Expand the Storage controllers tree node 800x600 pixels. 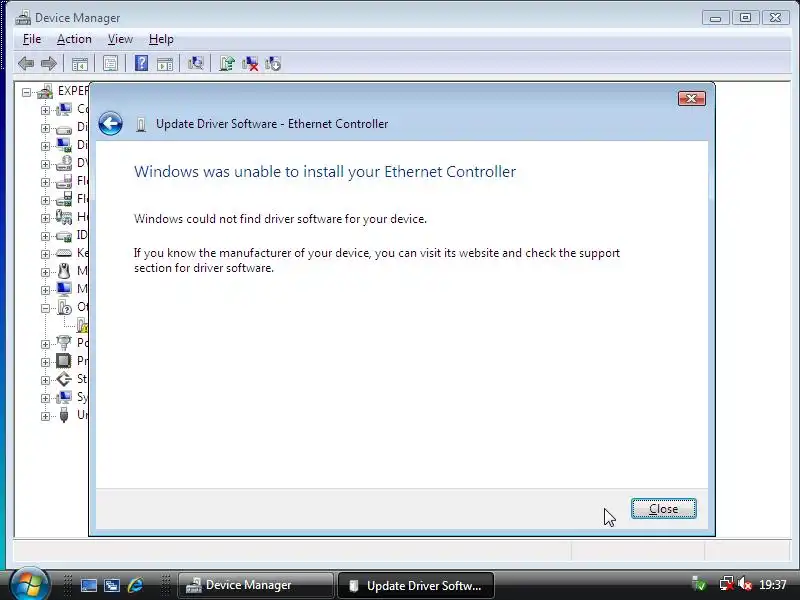(x=45, y=380)
